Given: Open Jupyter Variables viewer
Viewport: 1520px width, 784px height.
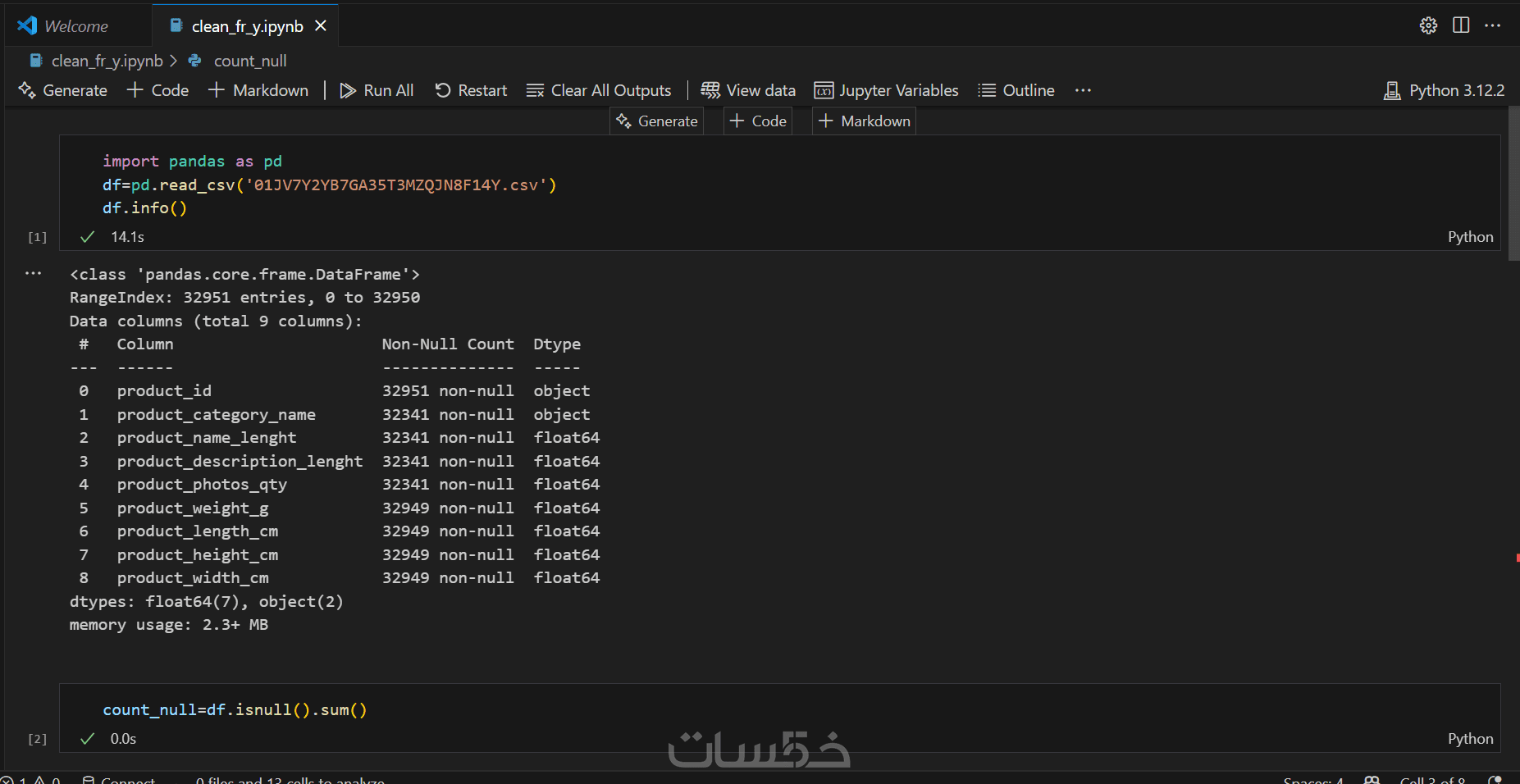Looking at the screenshot, I should (x=886, y=90).
